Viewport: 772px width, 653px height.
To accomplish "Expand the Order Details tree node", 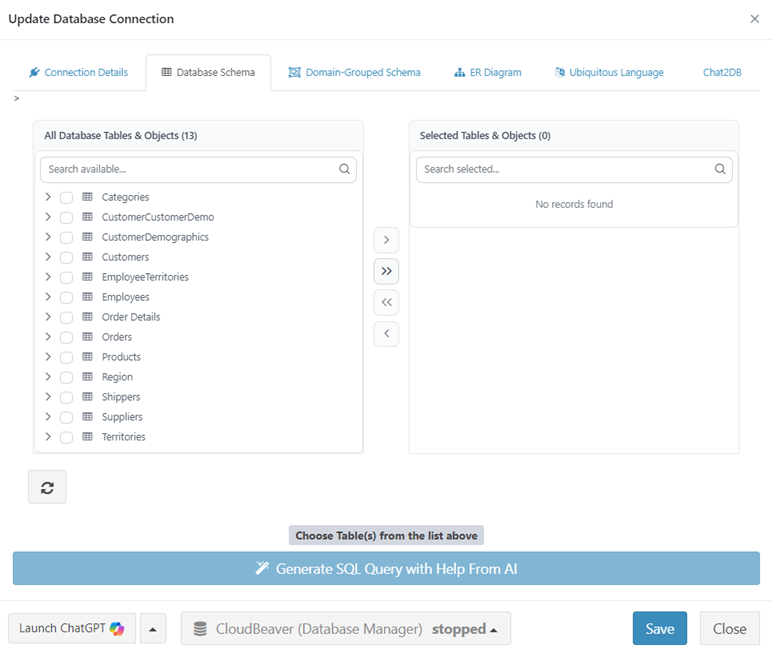I will tap(48, 317).
